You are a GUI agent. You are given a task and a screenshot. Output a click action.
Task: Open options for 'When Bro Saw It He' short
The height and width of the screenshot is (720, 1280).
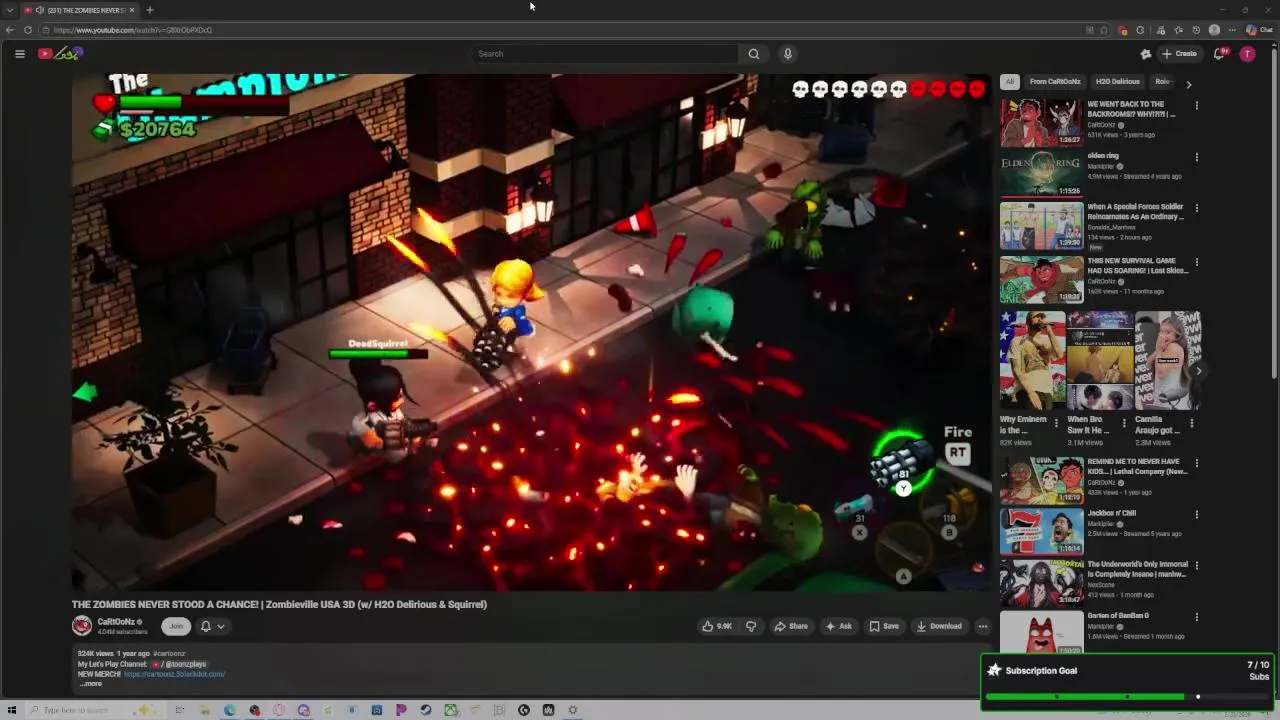1123,422
